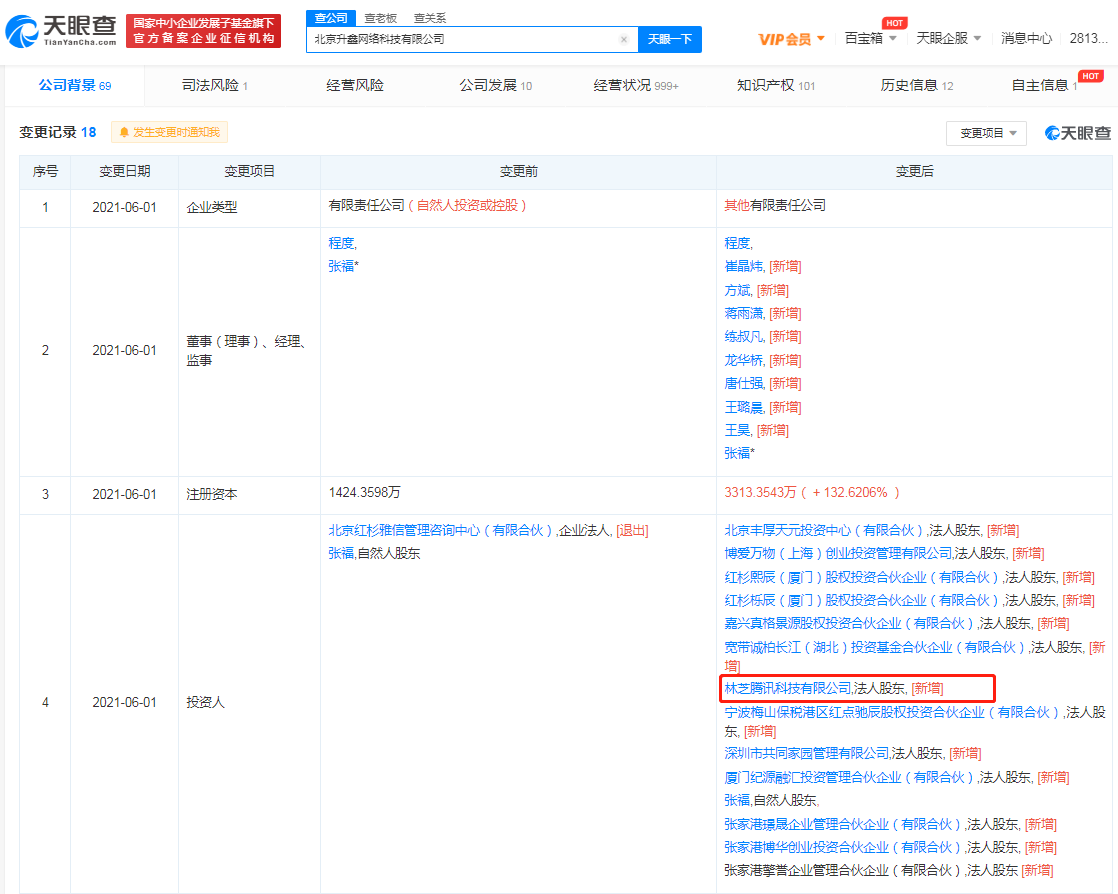Click the bell icon for change notifications
The image size is (1118, 894).
point(124,133)
